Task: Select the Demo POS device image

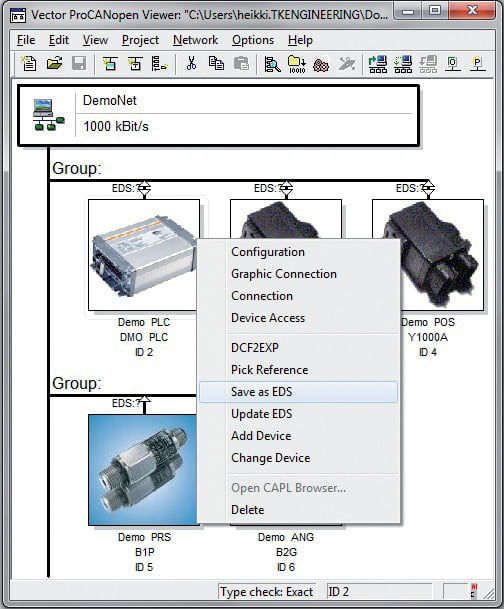Action: tap(442, 255)
